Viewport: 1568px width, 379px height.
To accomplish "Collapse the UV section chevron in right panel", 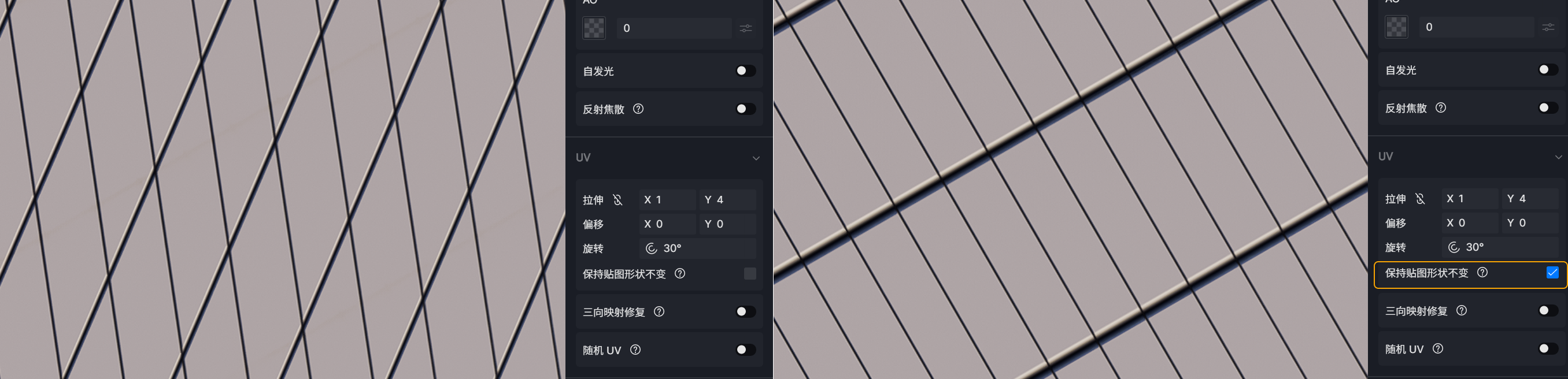I will click(x=1558, y=157).
